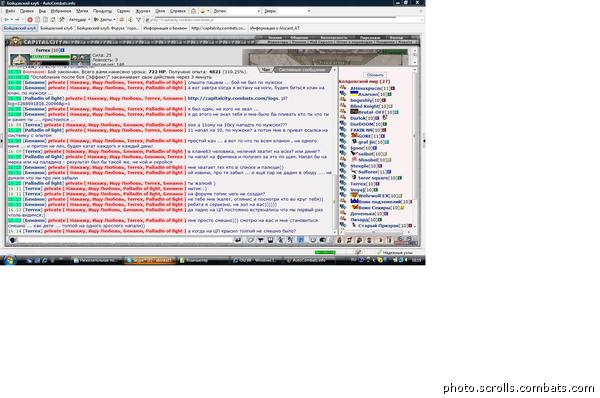
Task: Click in the chat message input field
Action: [125, 240]
